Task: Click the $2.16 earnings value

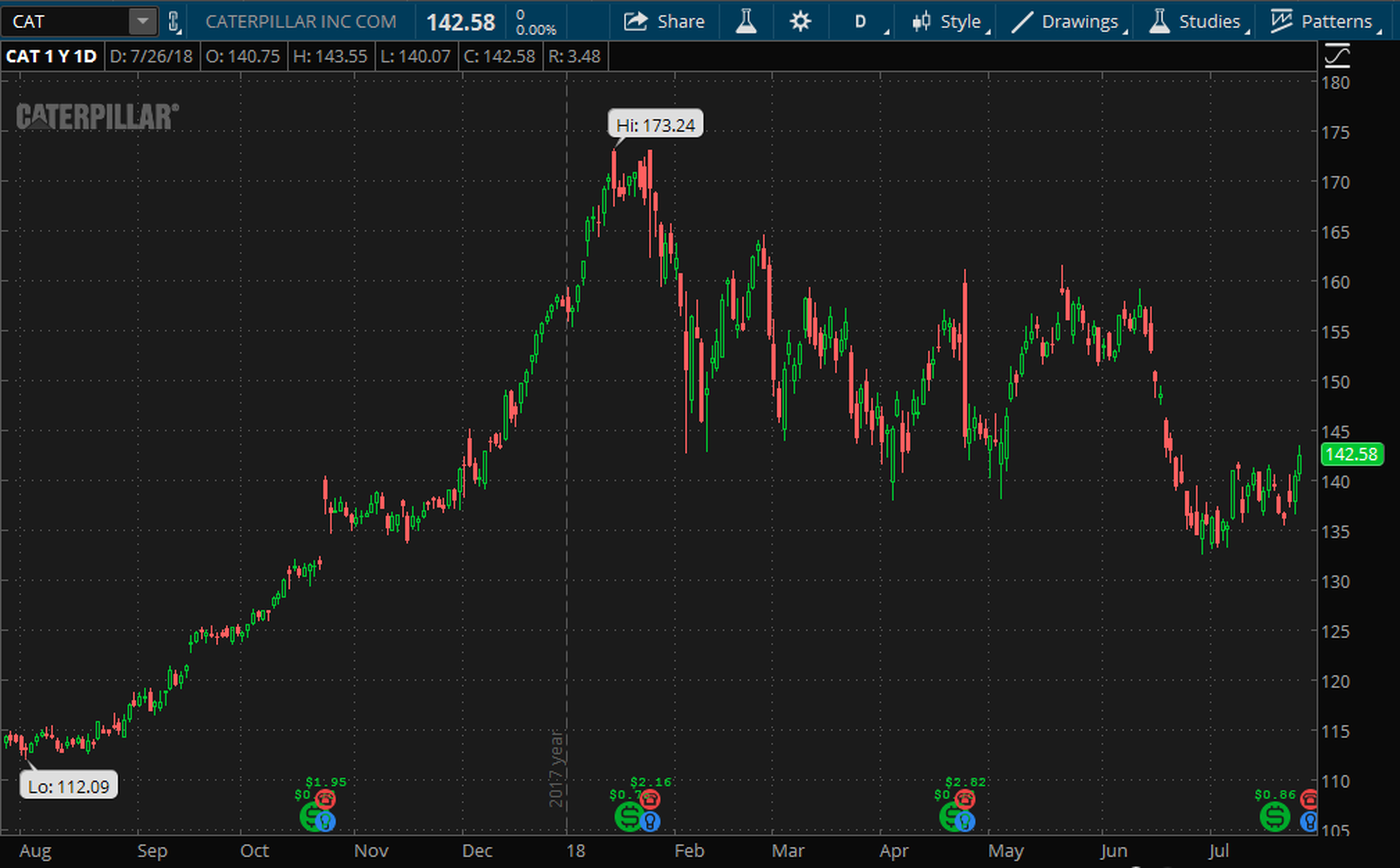Action: coord(649,782)
